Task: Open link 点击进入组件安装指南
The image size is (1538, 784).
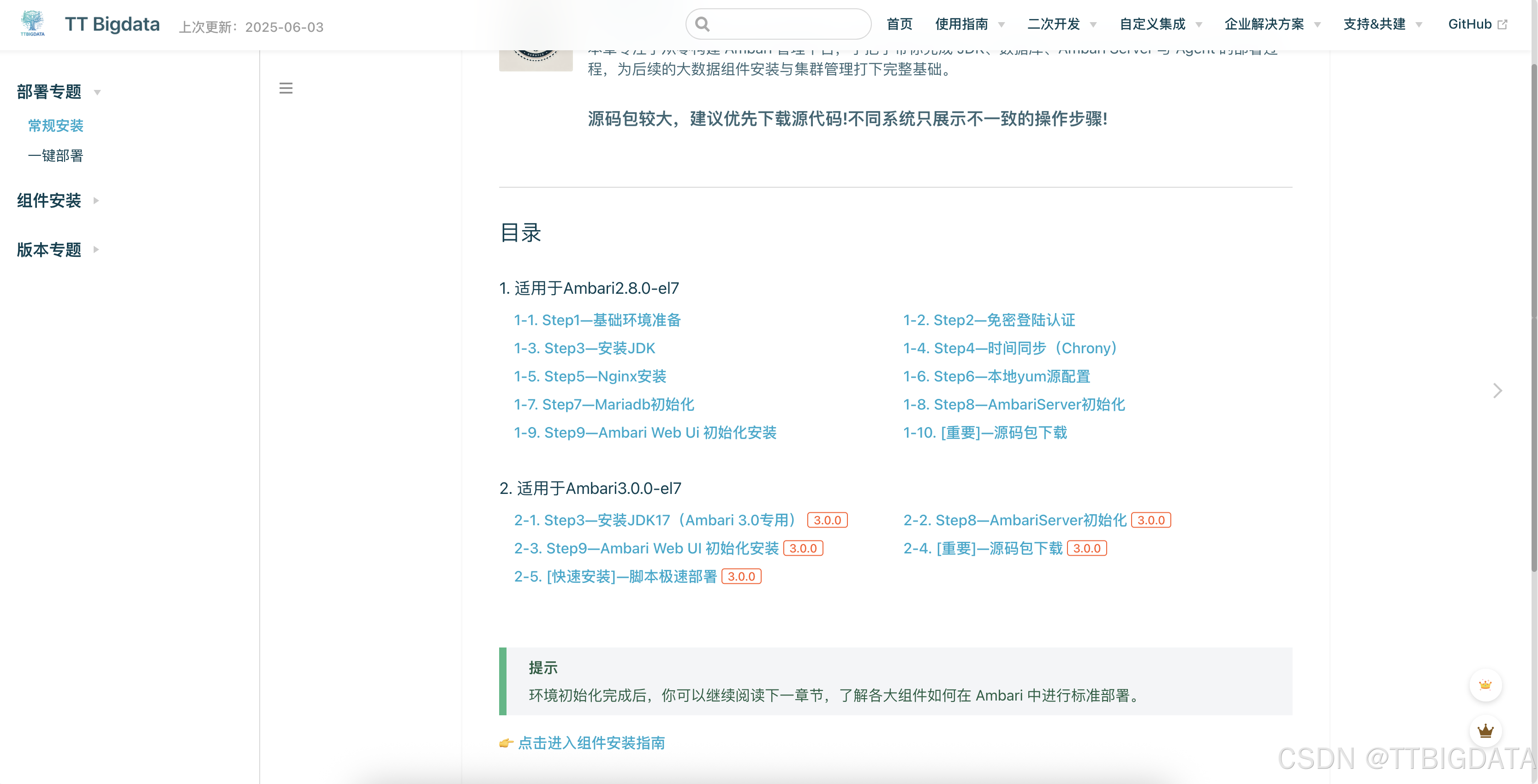Action: tap(591, 743)
